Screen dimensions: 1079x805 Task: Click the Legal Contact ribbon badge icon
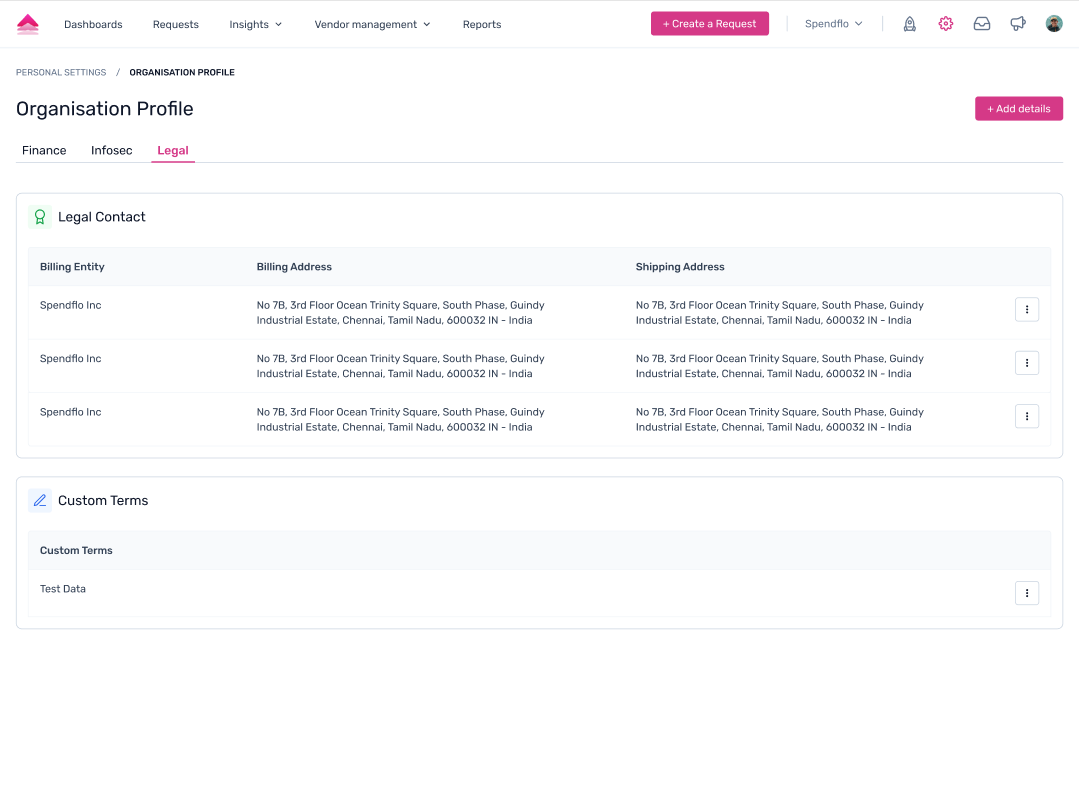pyautogui.click(x=40, y=217)
